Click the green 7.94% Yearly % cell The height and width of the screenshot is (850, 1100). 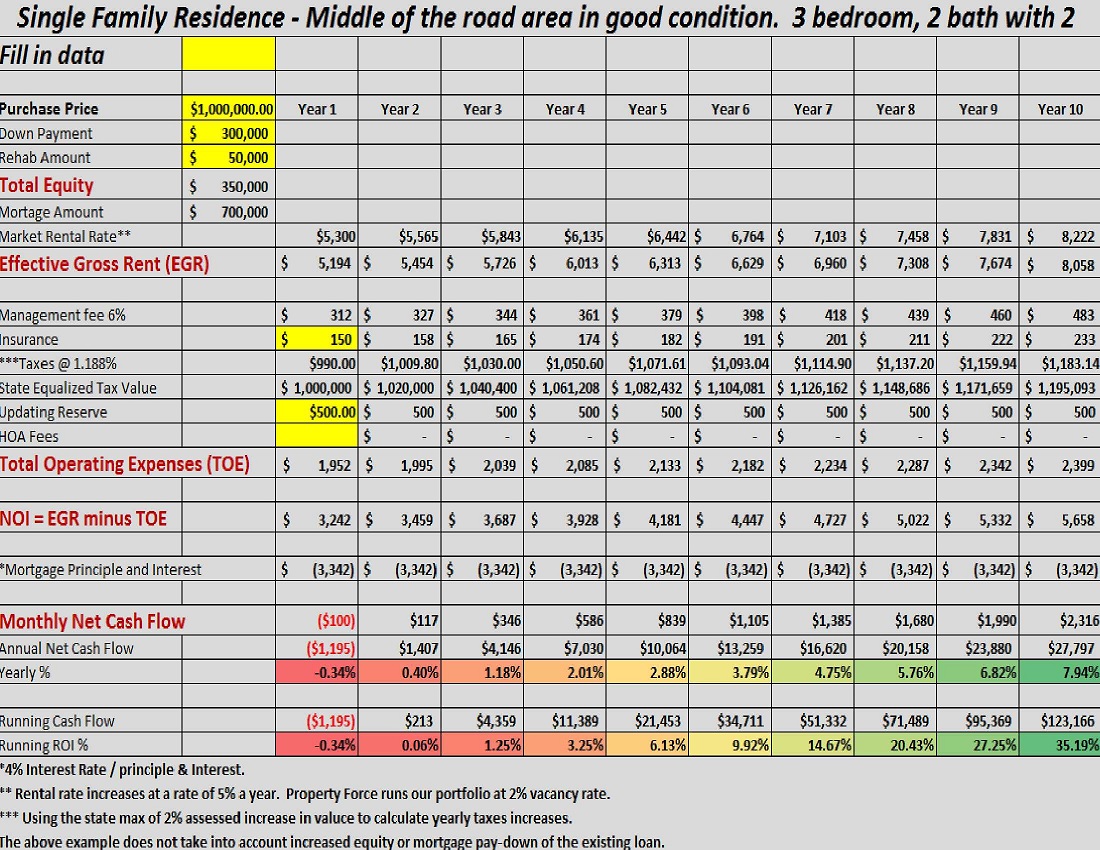point(1059,672)
